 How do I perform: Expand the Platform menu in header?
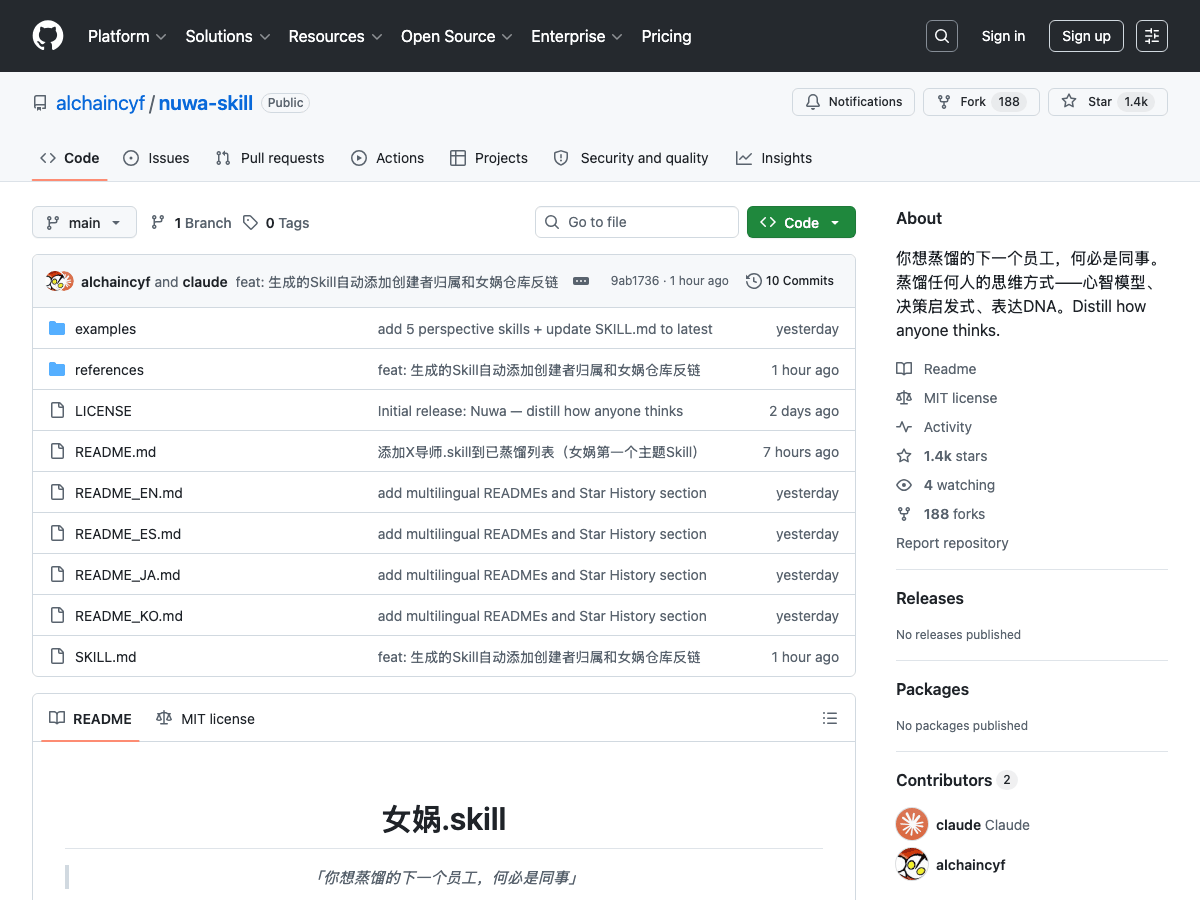[x=127, y=36]
